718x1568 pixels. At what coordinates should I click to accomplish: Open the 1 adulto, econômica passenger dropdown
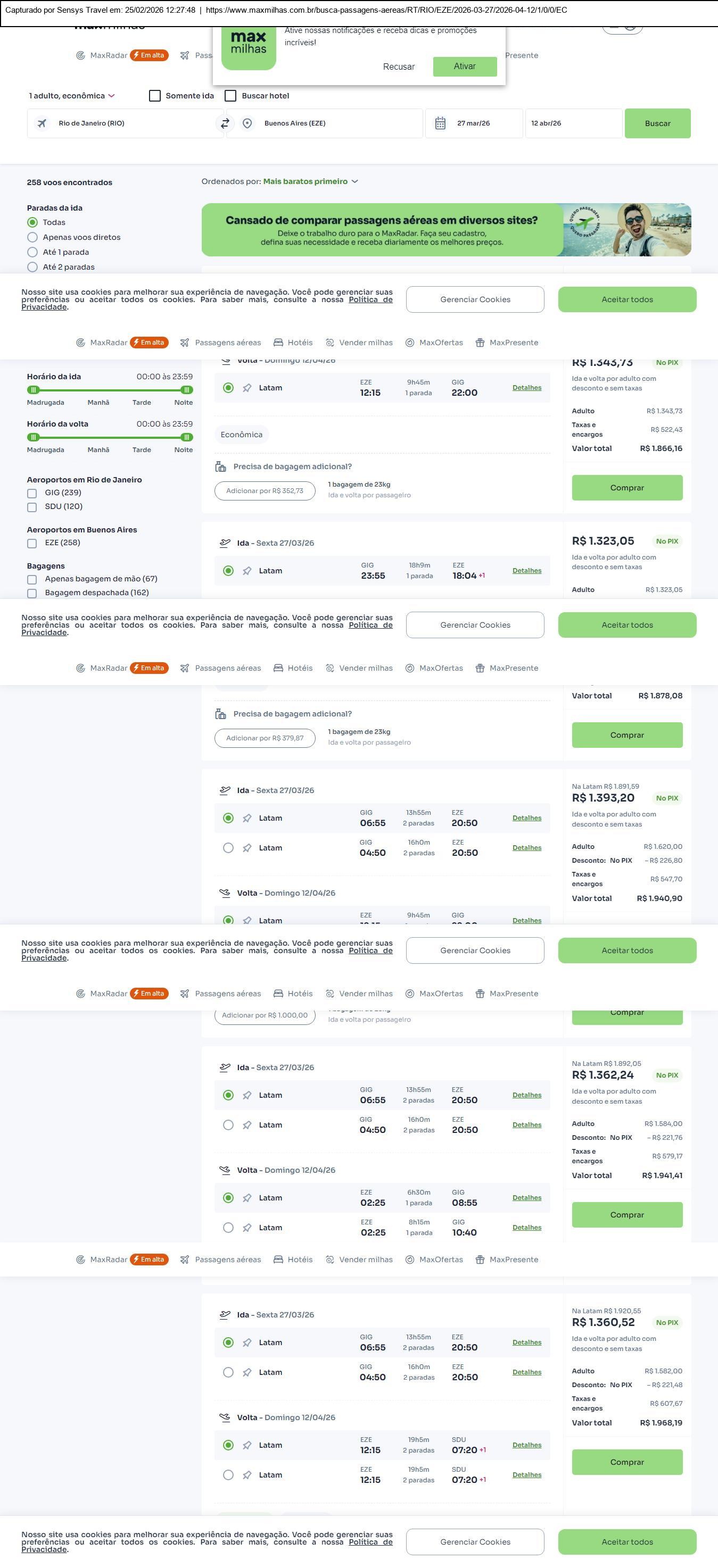(72, 96)
